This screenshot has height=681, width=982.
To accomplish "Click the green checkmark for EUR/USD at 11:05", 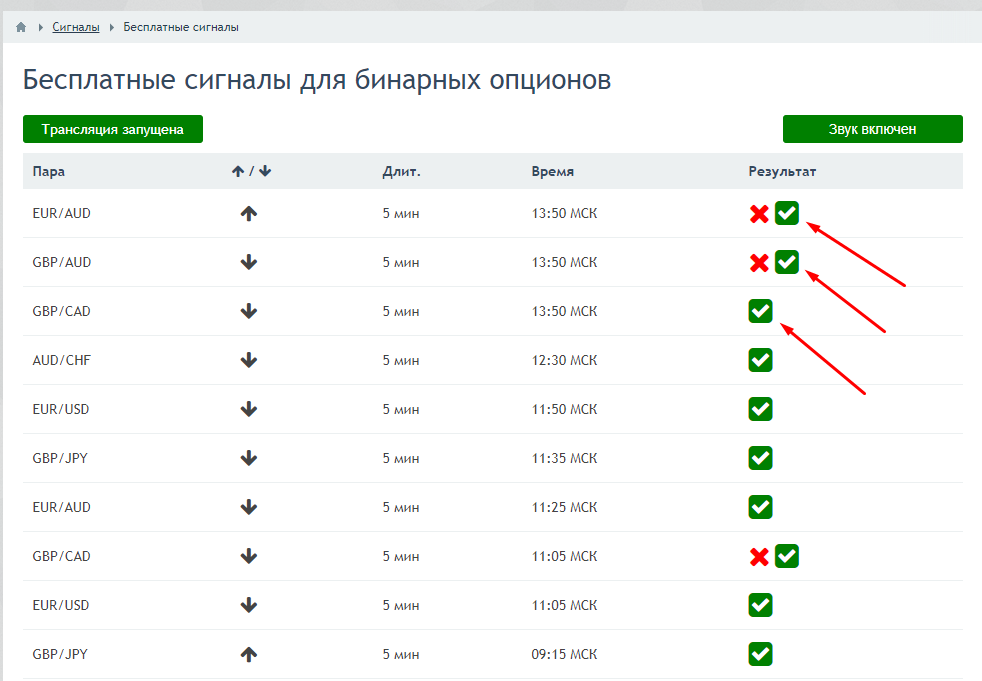I will 760,605.
